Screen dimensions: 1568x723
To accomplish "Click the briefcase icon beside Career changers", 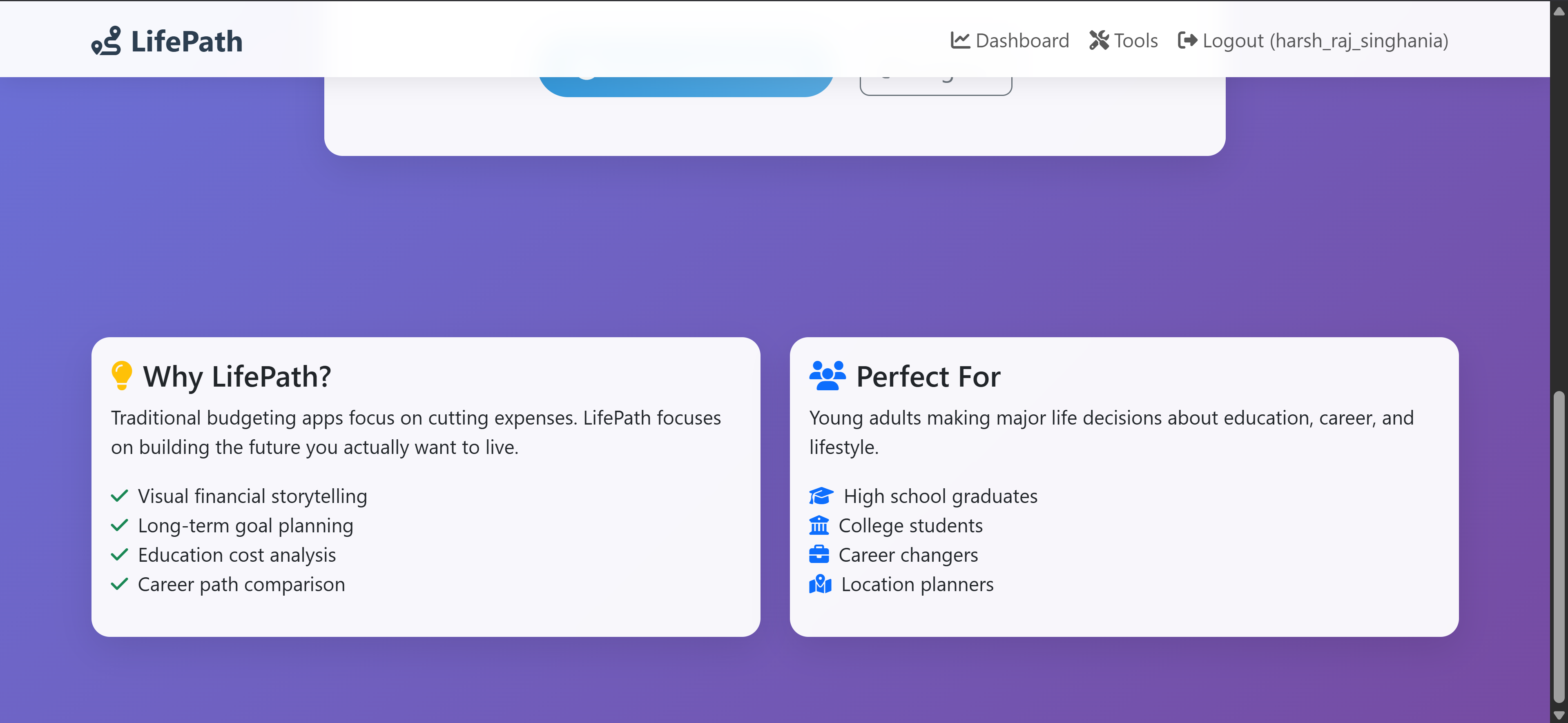I will pos(819,554).
